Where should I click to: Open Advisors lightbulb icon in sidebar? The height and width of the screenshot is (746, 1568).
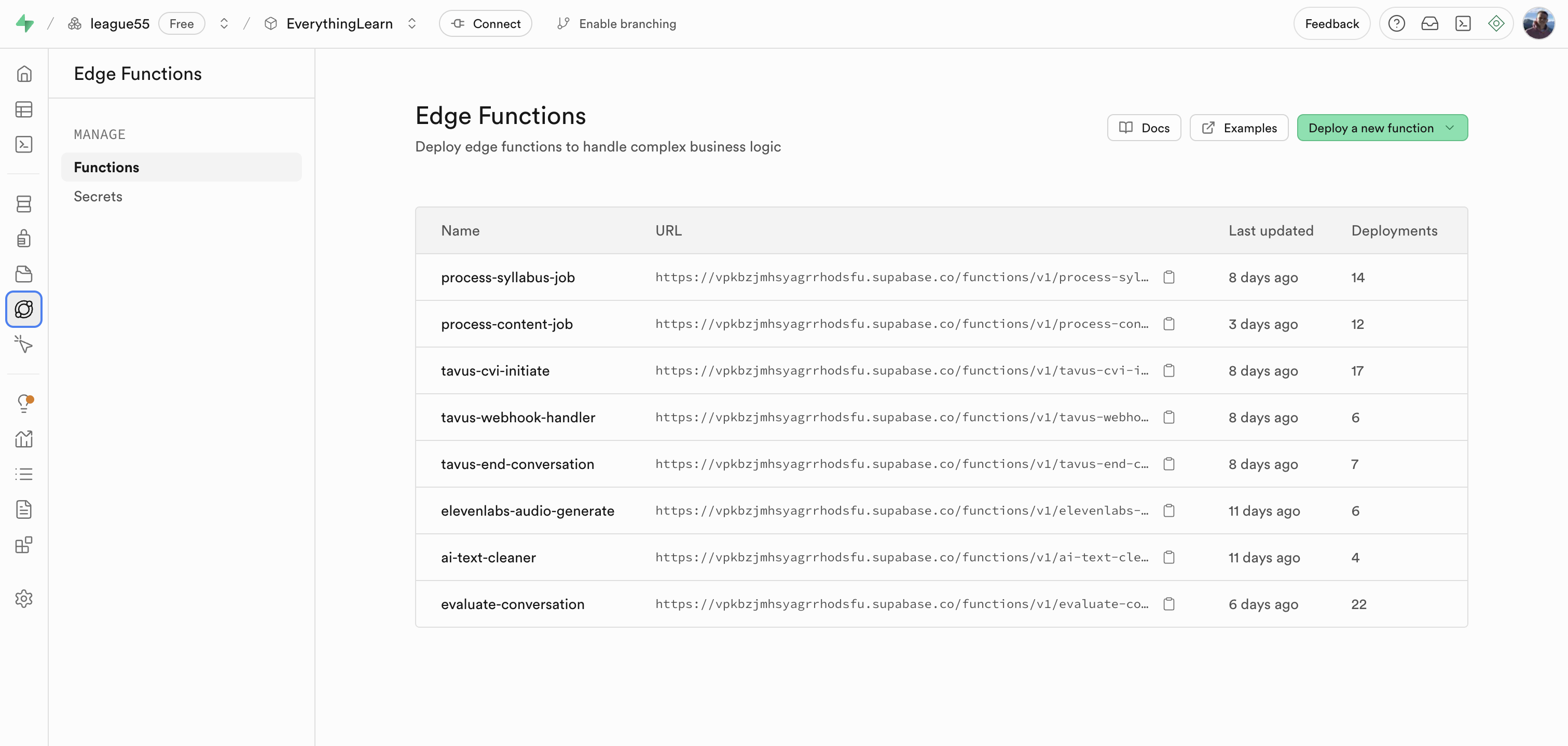(x=24, y=403)
